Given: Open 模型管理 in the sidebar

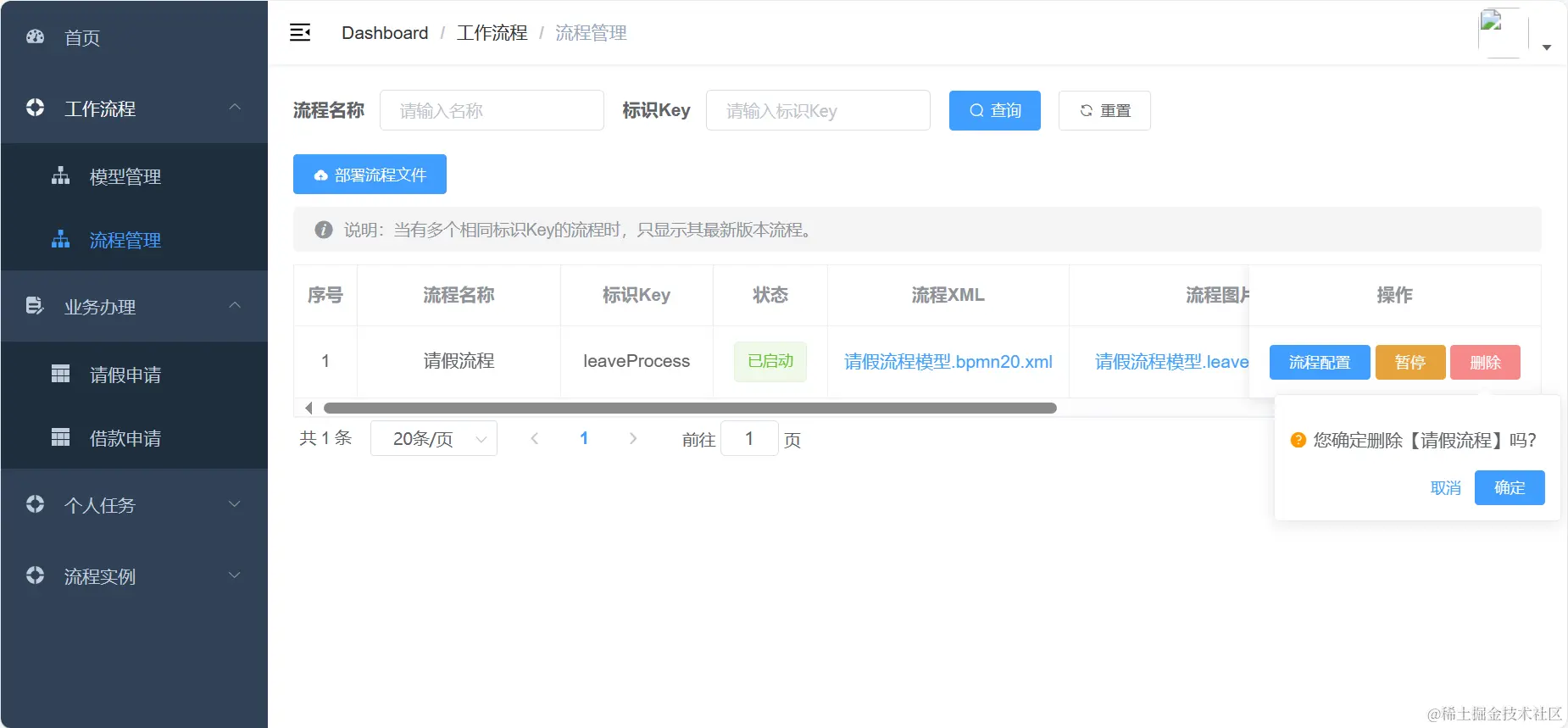Looking at the screenshot, I should [134, 175].
